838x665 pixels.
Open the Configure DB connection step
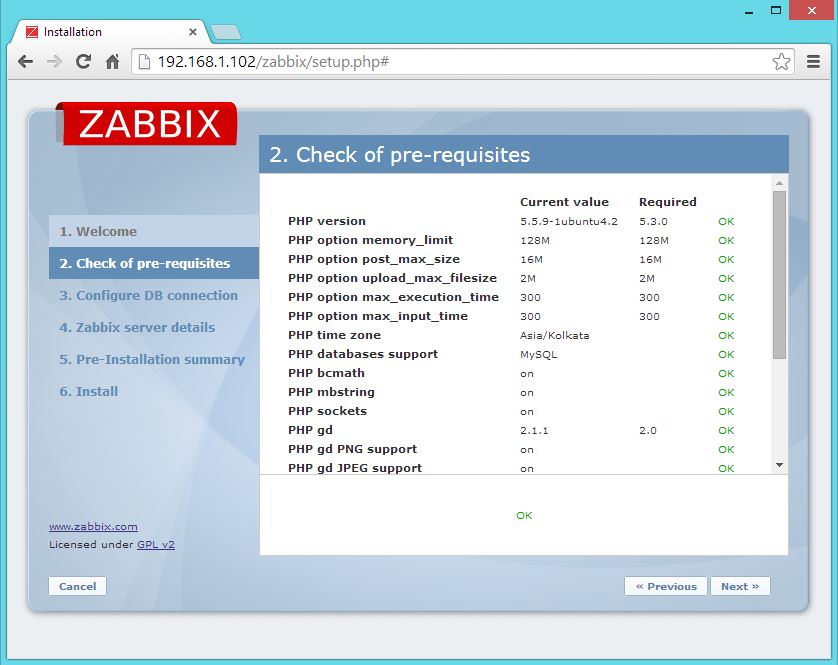pyautogui.click(x=146, y=296)
